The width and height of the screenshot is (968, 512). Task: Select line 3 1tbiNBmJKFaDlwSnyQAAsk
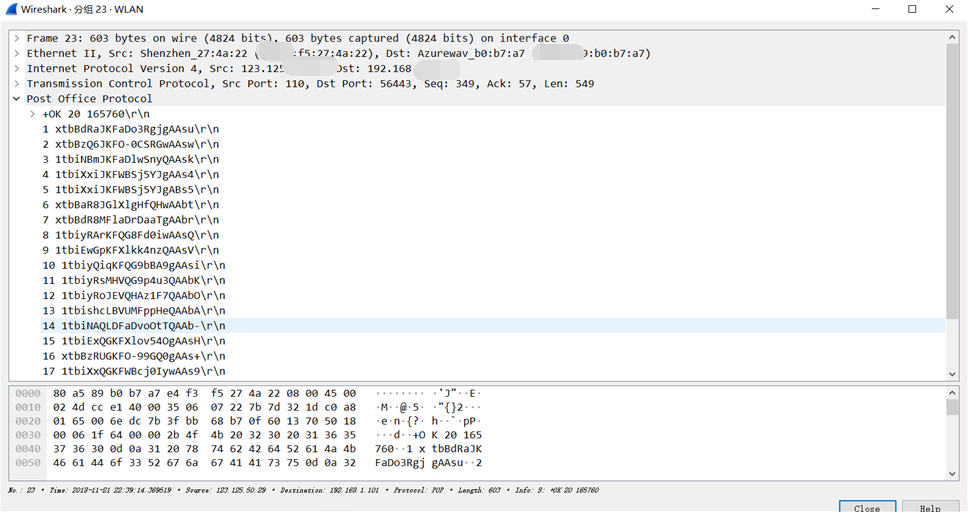click(x=130, y=159)
